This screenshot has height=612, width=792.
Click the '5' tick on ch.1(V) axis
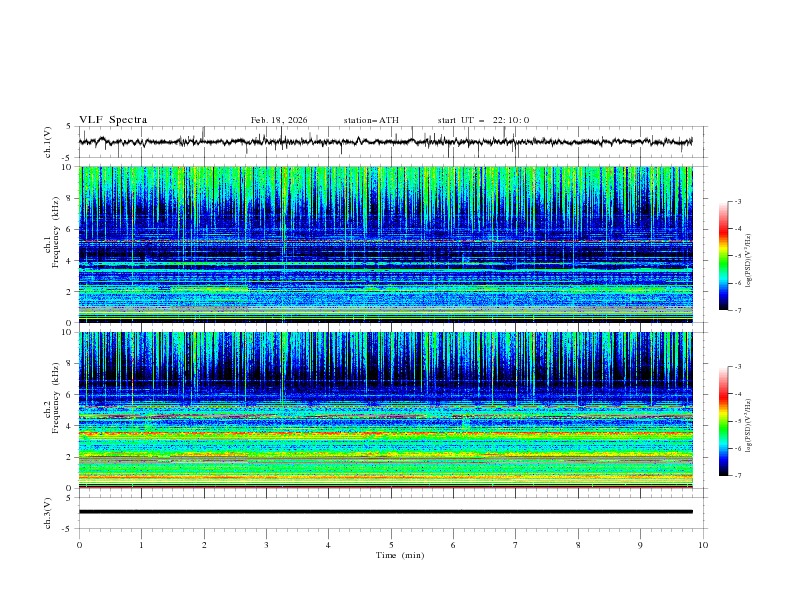point(69,126)
